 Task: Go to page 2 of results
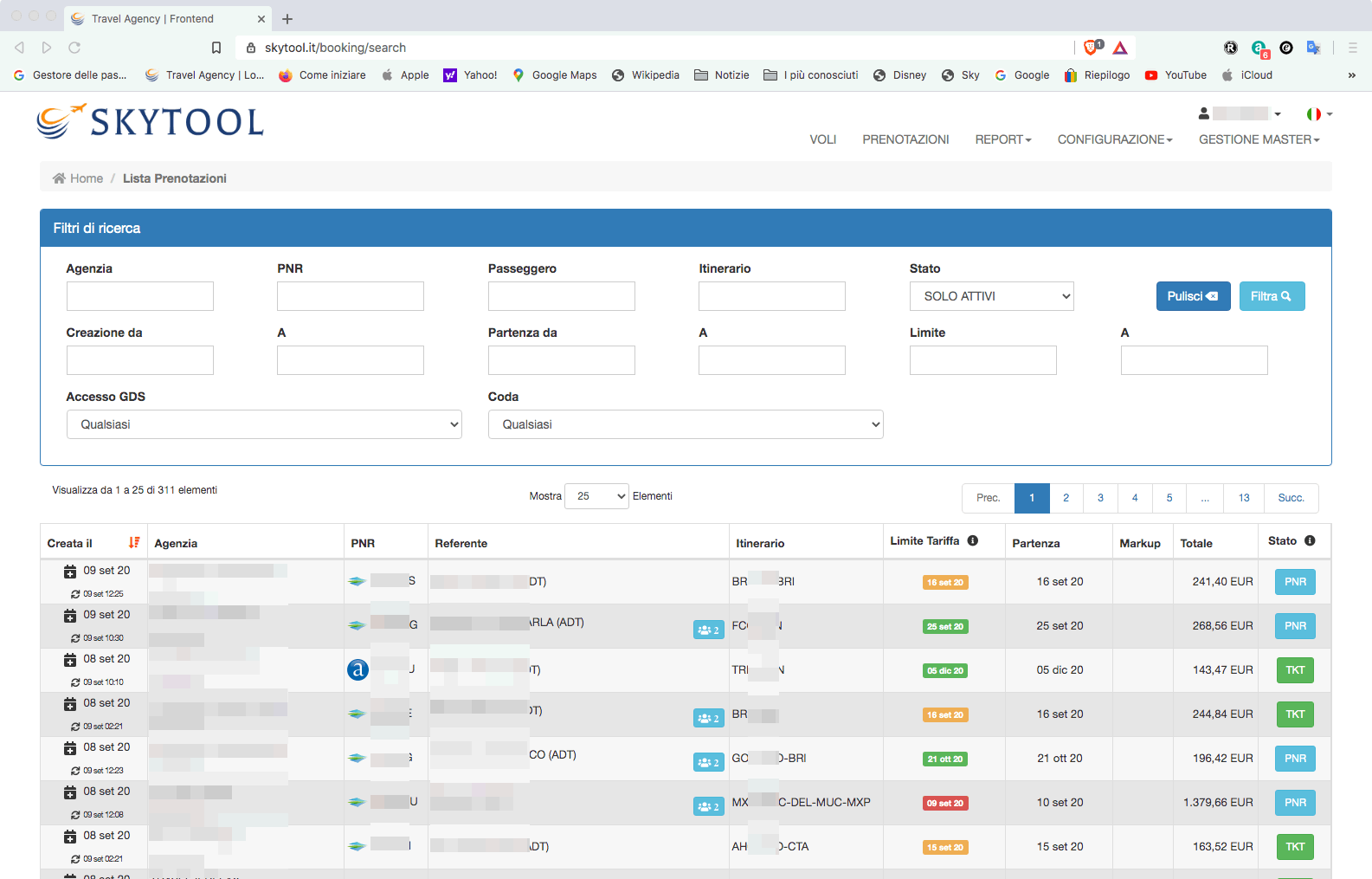click(x=1066, y=498)
